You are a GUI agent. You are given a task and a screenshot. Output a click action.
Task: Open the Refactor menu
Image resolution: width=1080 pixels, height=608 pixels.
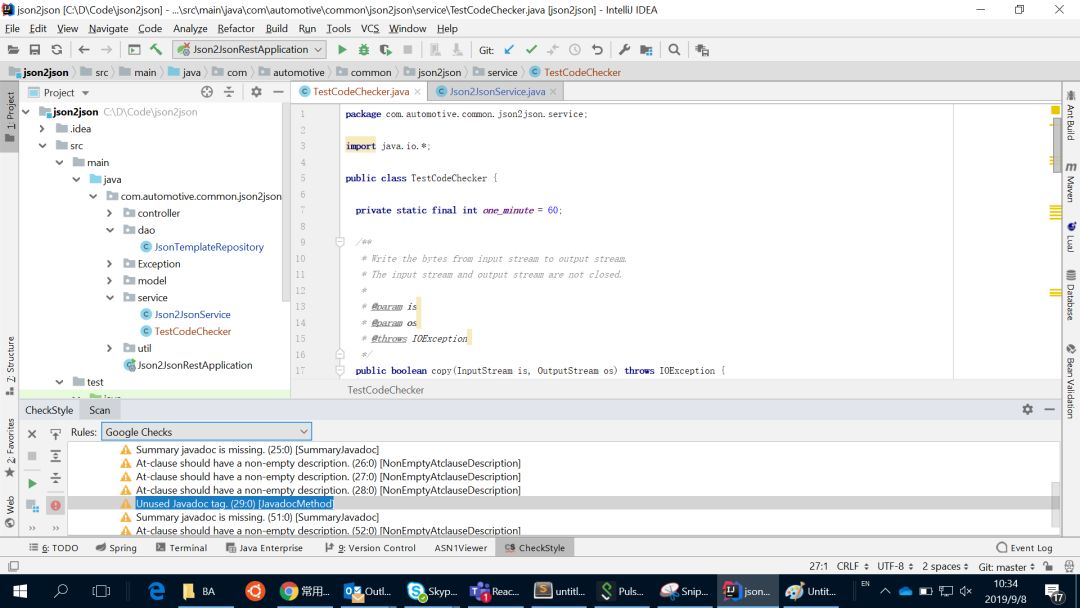pos(236,29)
